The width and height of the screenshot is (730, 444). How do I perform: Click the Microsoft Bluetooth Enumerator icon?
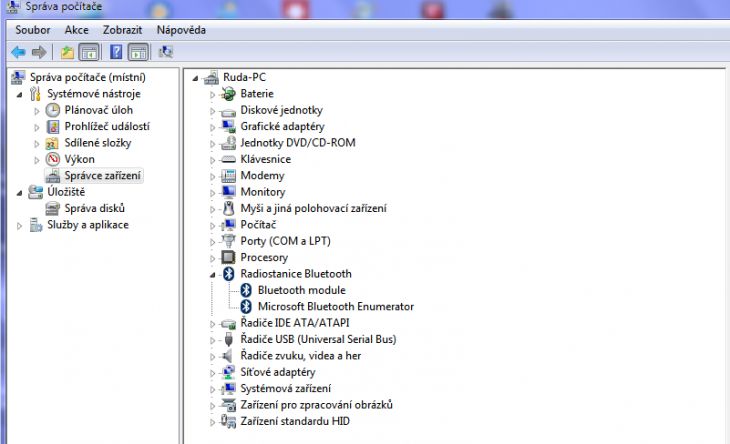pyautogui.click(x=246, y=306)
